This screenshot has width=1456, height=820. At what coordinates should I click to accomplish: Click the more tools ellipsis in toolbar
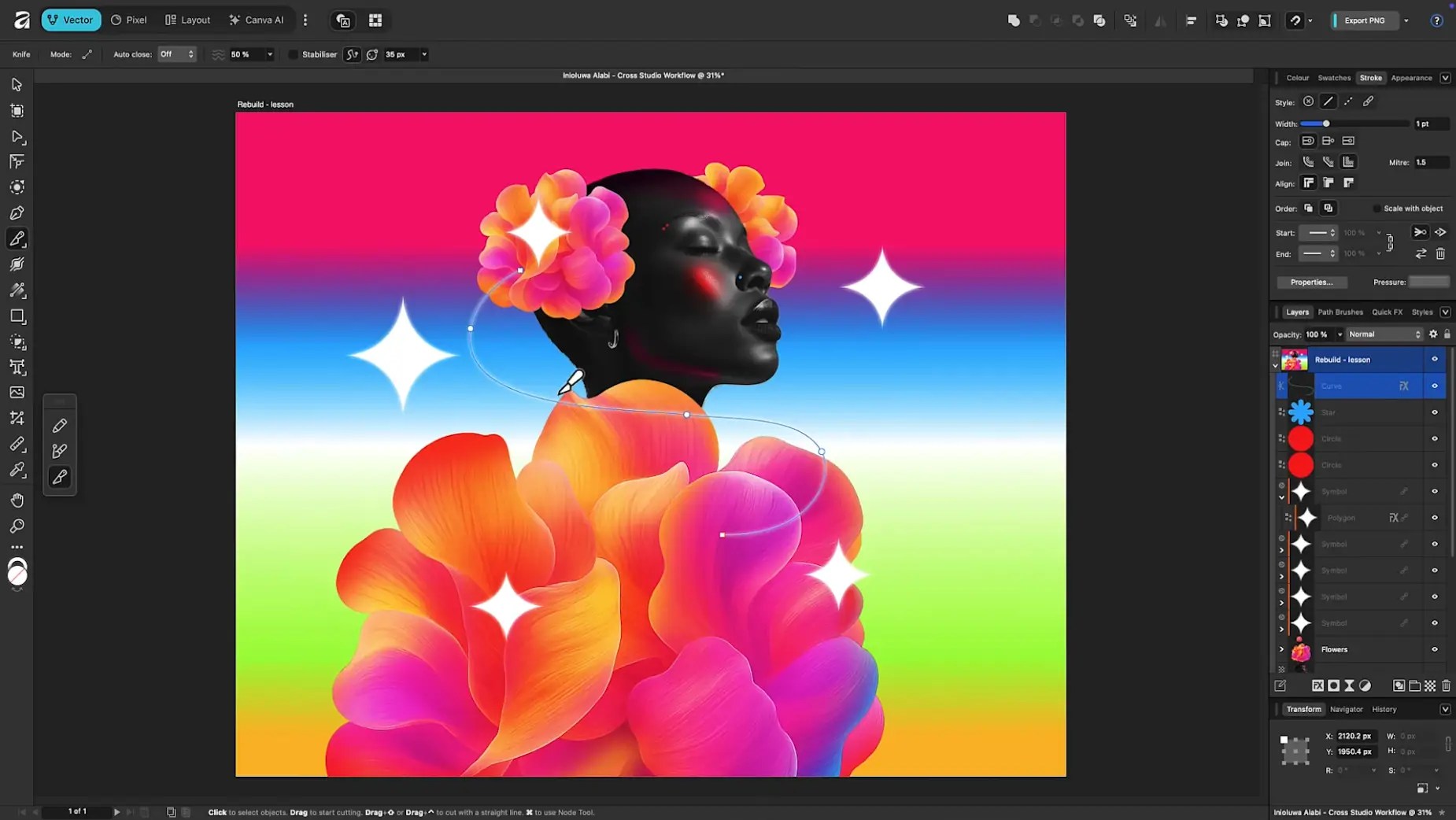coord(17,547)
